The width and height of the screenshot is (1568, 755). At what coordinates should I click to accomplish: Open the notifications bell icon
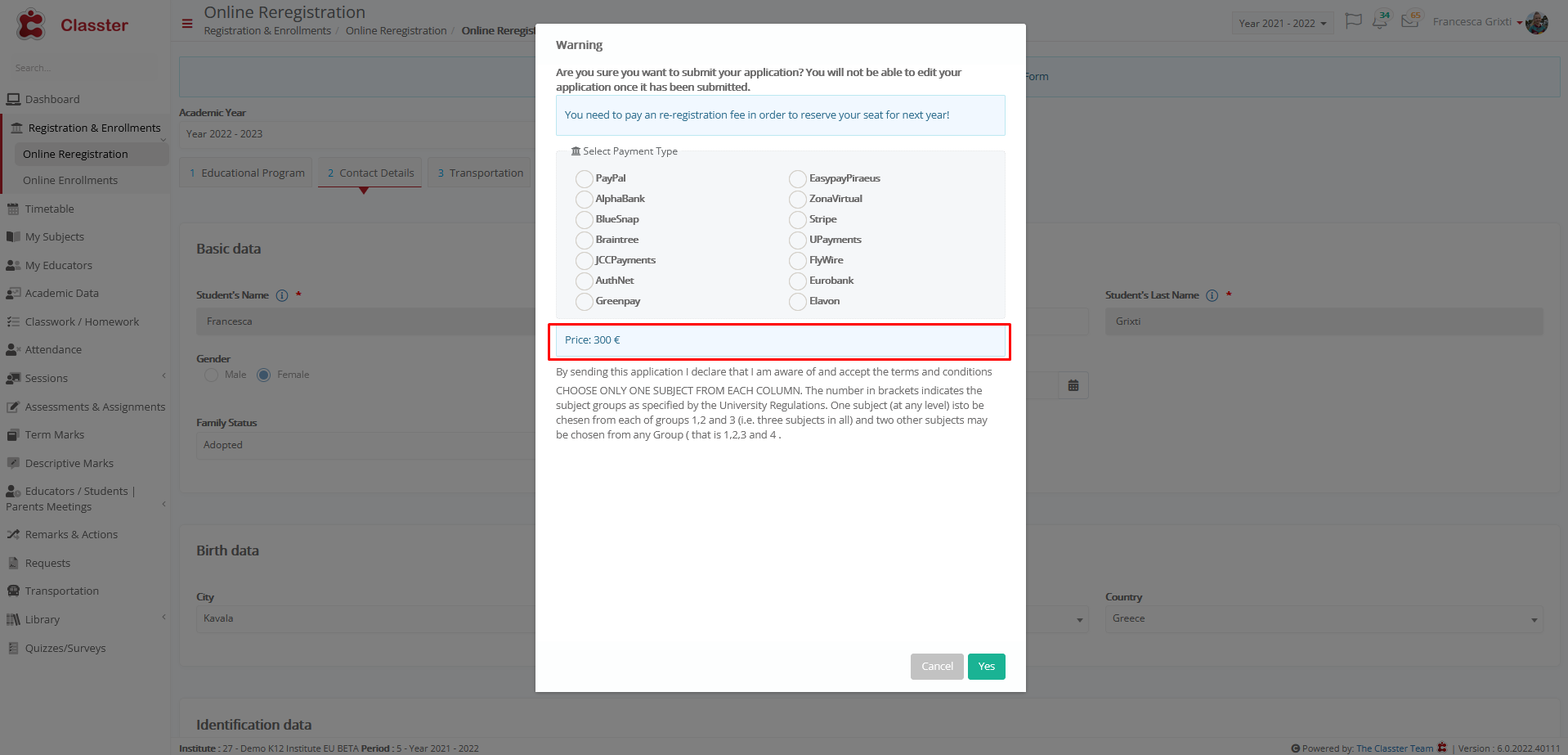1381,20
